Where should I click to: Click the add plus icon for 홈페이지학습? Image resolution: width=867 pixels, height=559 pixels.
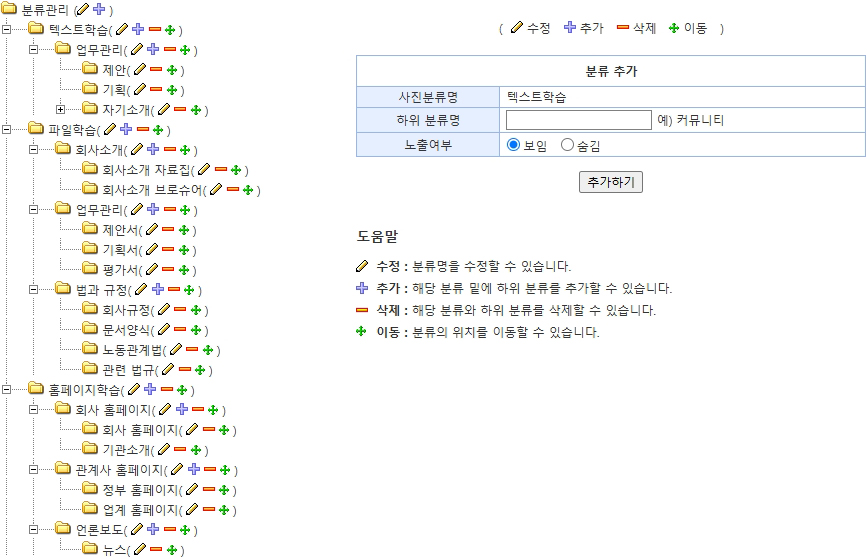pos(150,389)
